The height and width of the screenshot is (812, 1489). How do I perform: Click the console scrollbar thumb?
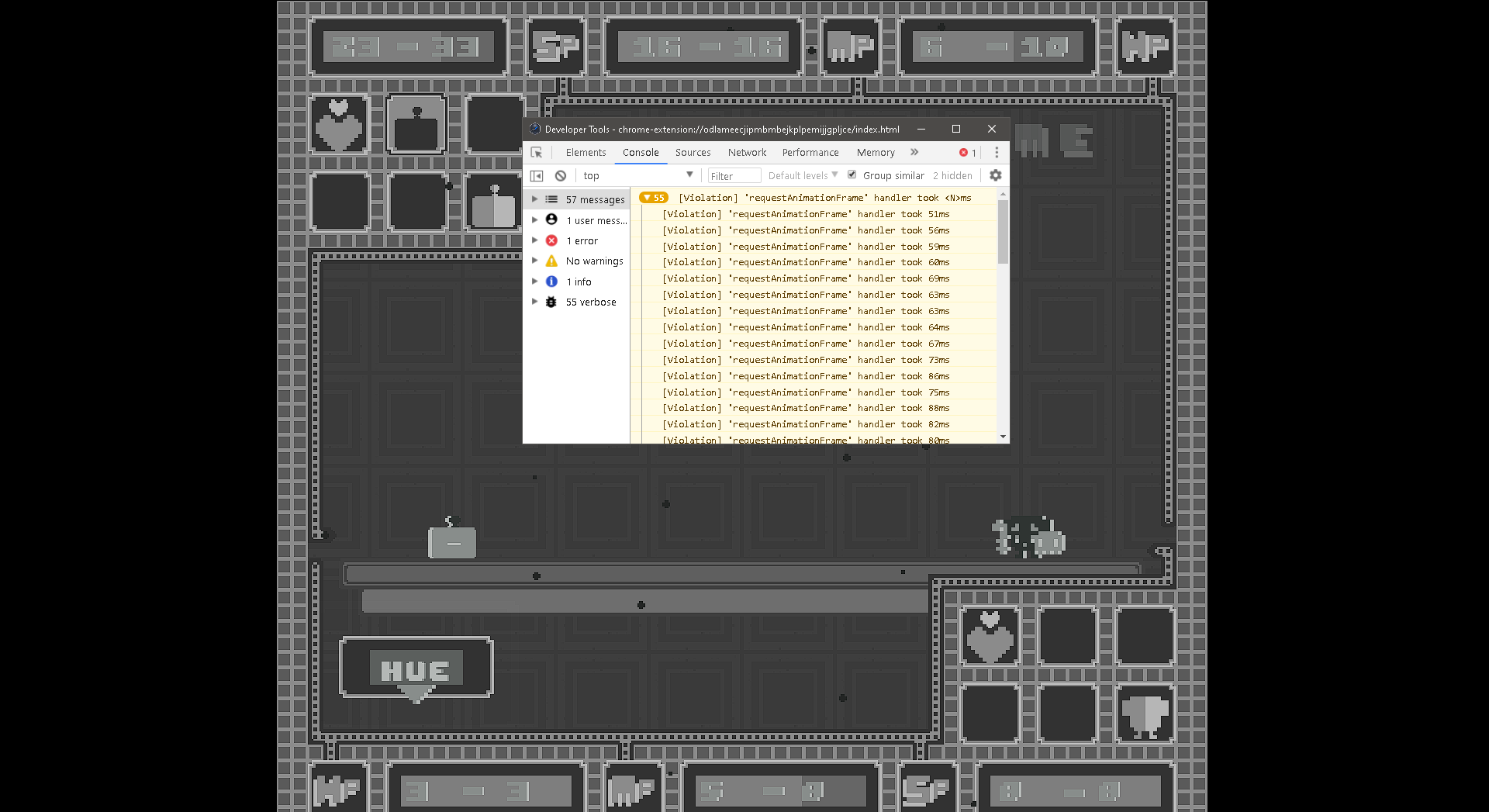coord(1003,232)
